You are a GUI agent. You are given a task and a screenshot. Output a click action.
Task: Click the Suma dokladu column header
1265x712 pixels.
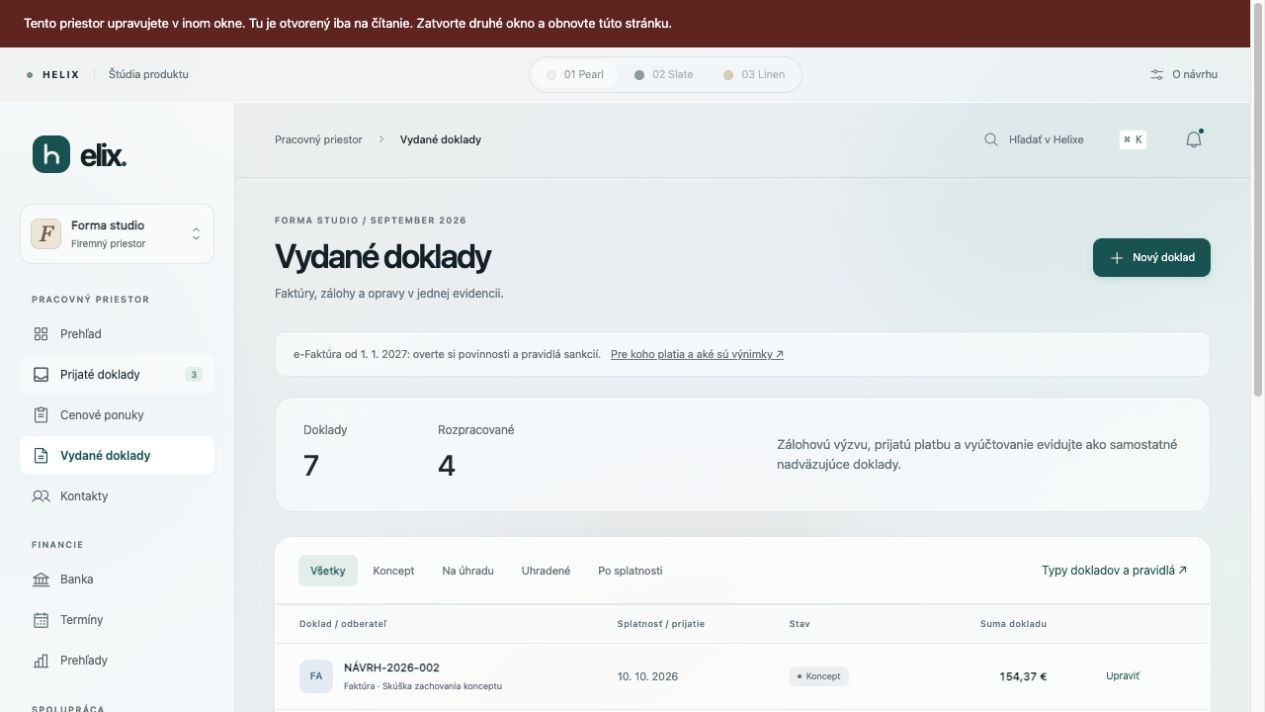[1013, 624]
